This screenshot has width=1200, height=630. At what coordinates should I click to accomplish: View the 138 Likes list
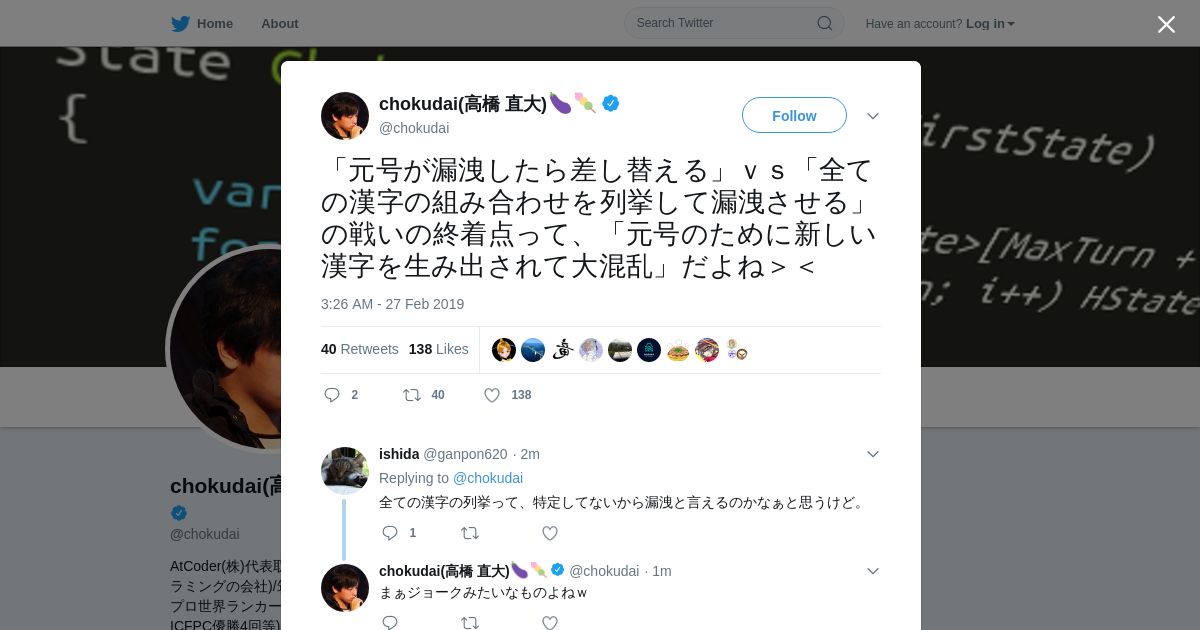click(439, 349)
